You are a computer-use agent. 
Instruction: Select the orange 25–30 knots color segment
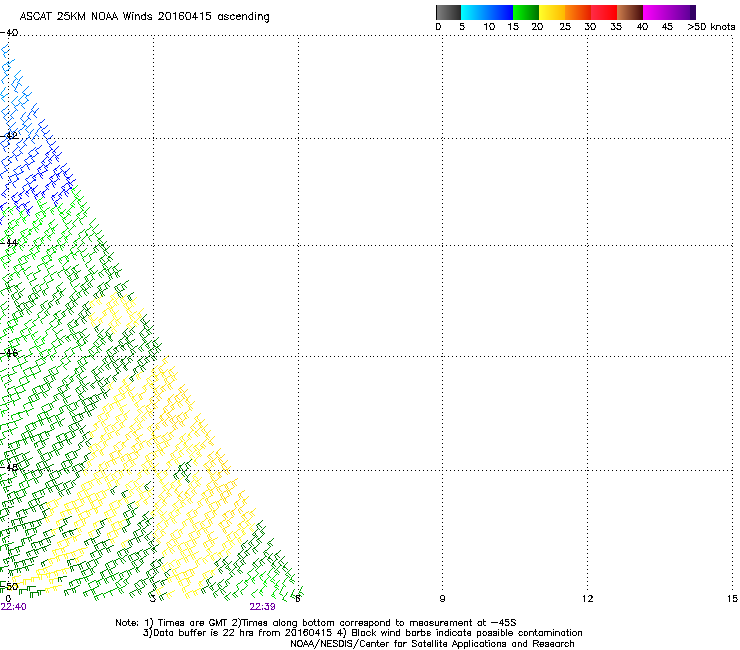(578, 12)
